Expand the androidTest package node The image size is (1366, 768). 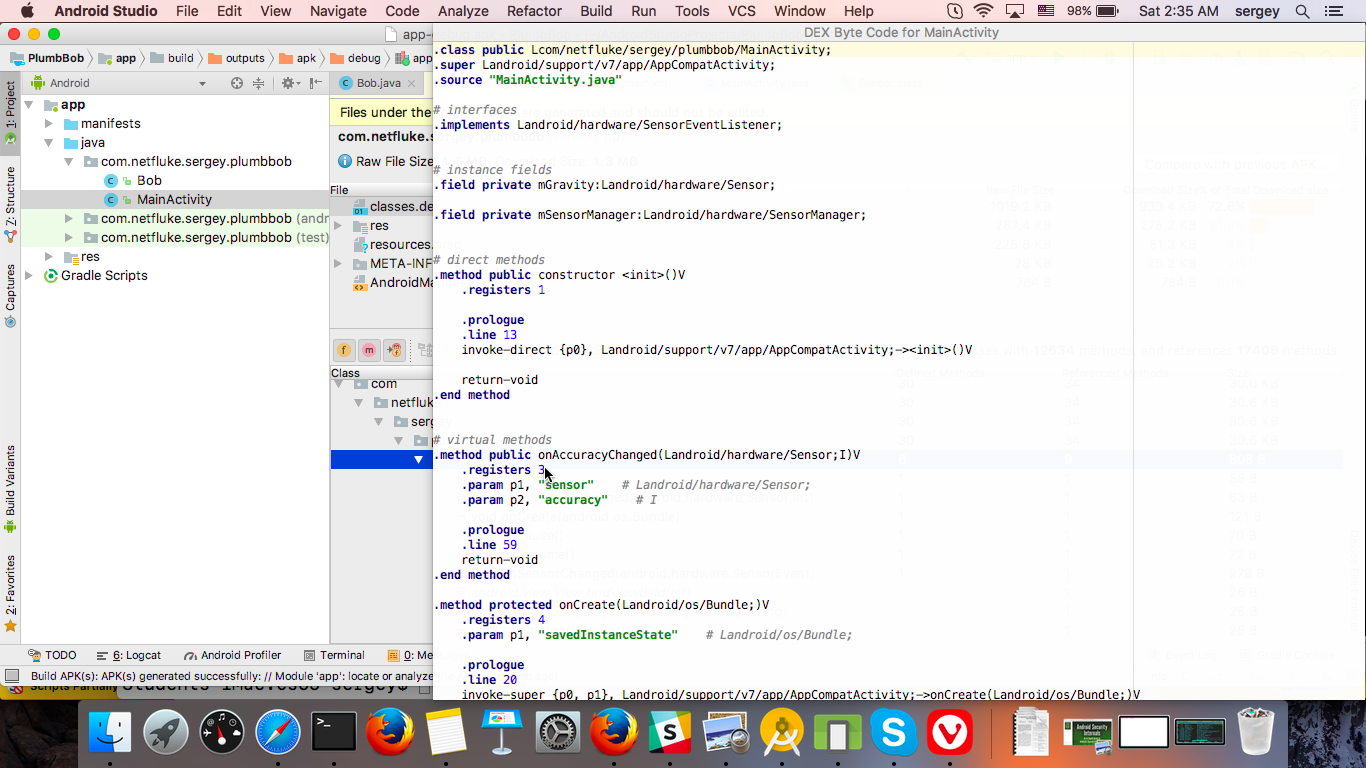69,219
